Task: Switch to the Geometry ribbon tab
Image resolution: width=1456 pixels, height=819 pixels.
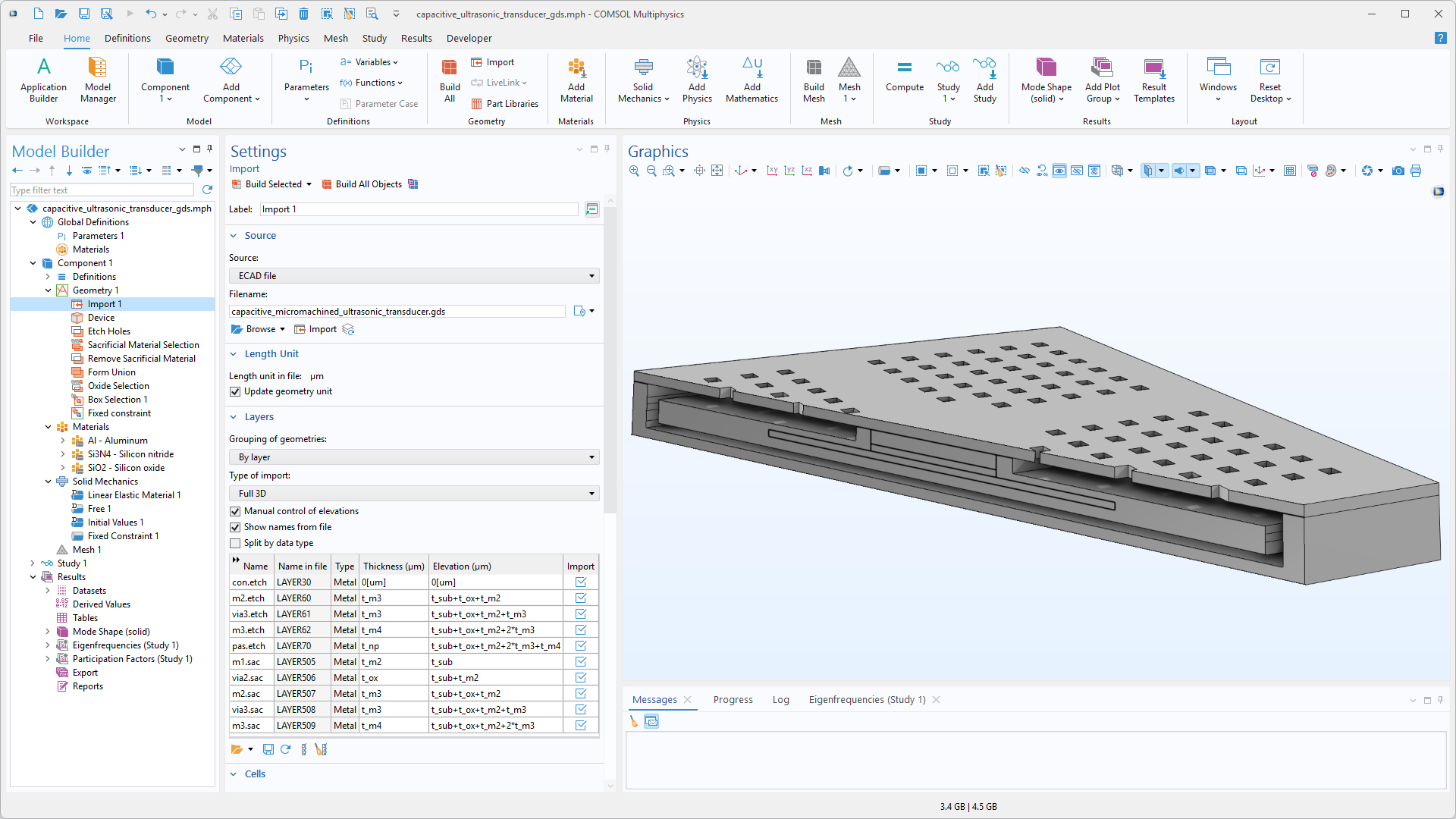Action: coord(187,38)
